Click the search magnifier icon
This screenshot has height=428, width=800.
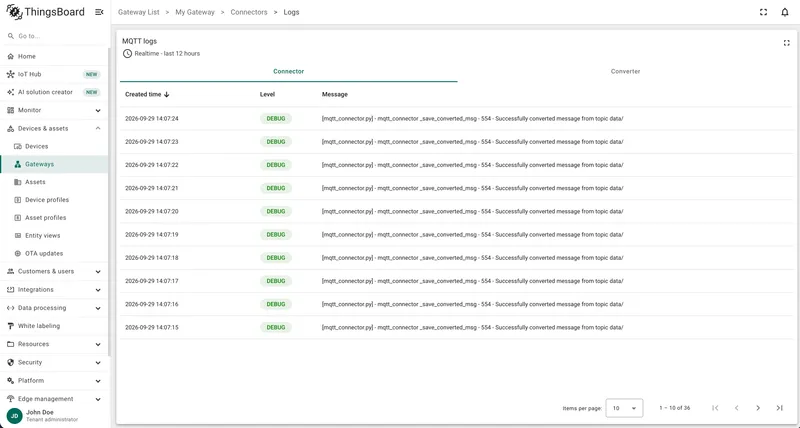point(11,36)
